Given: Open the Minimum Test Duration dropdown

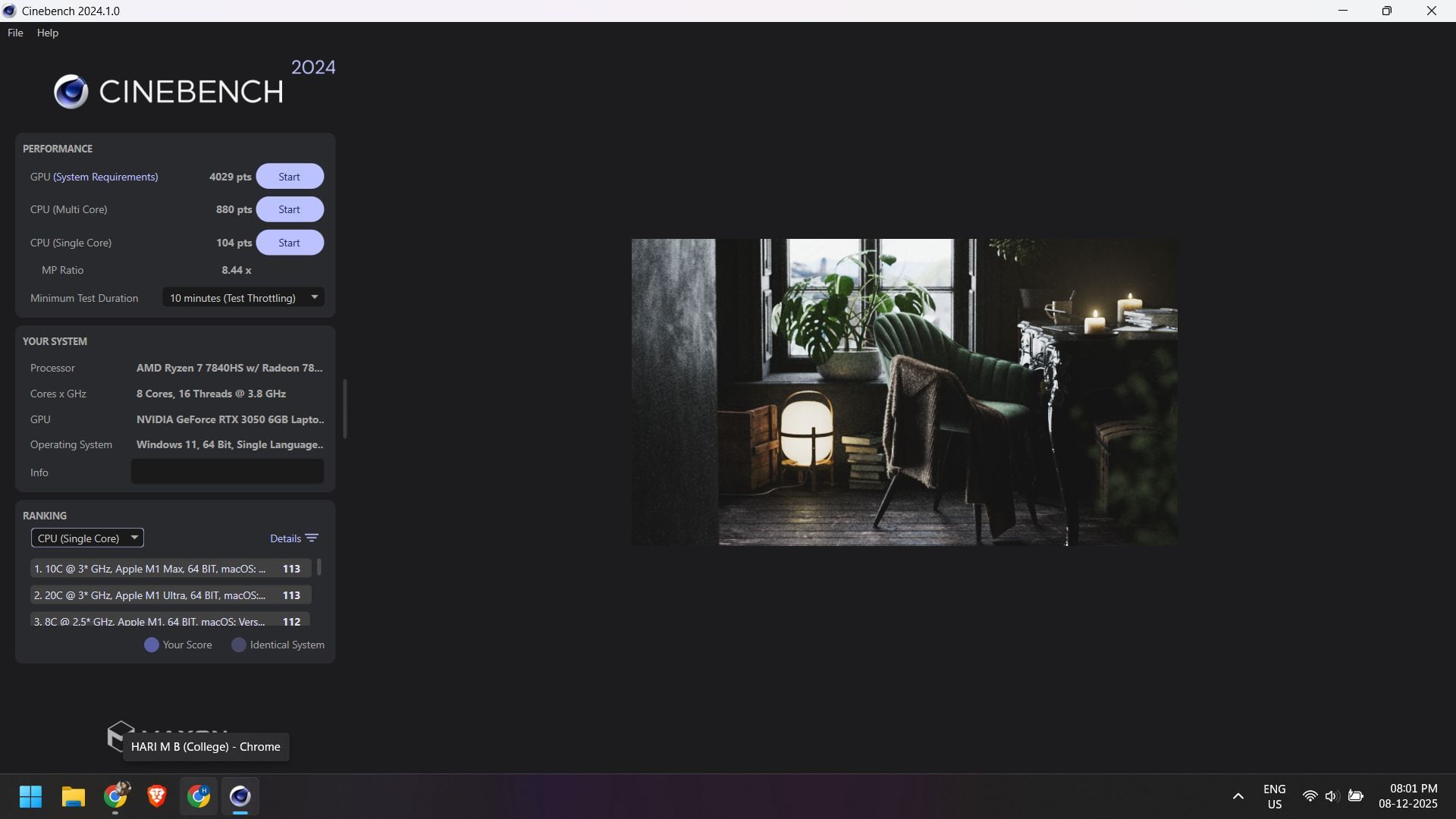Looking at the screenshot, I should (243, 297).
